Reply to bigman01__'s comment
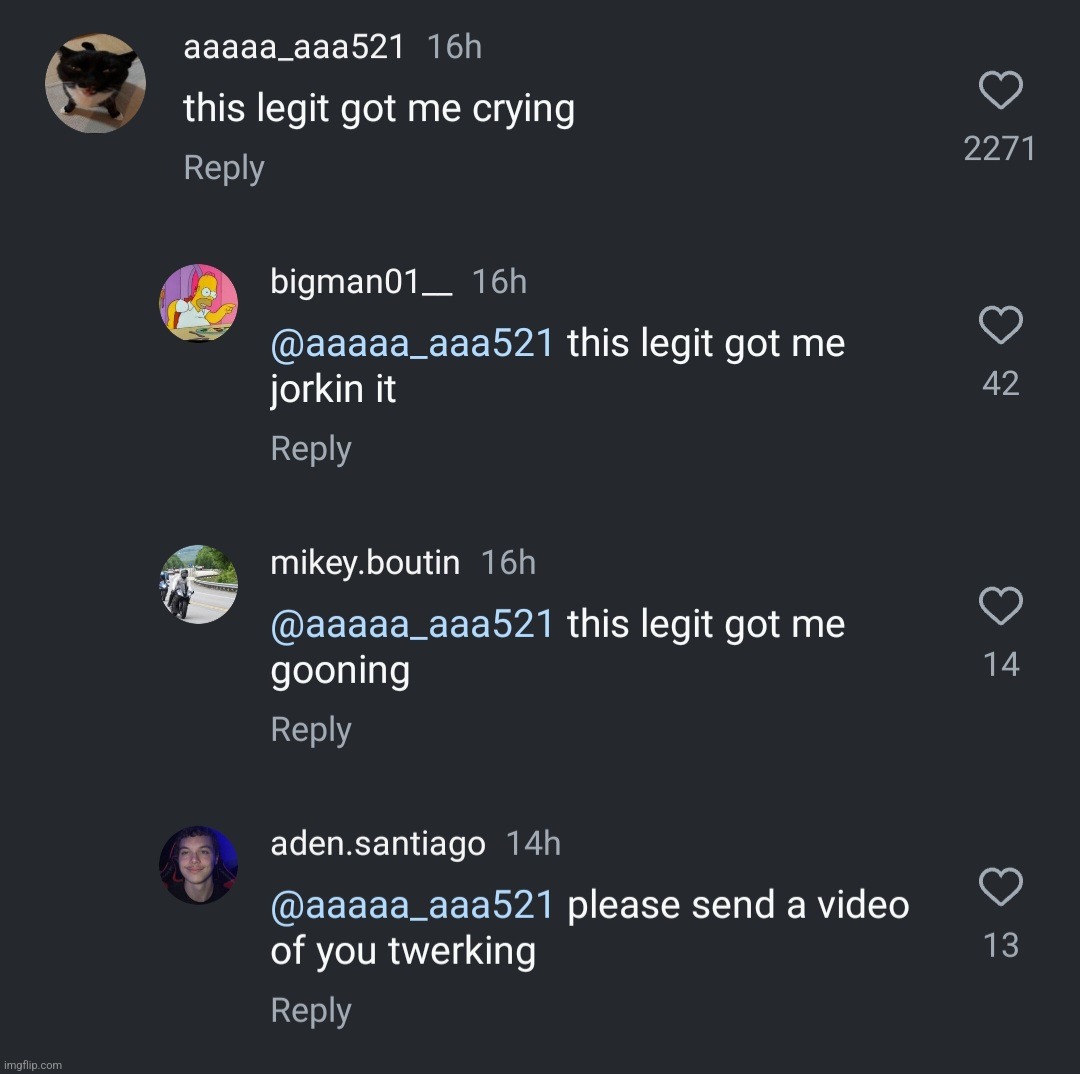 click(311, 449)
